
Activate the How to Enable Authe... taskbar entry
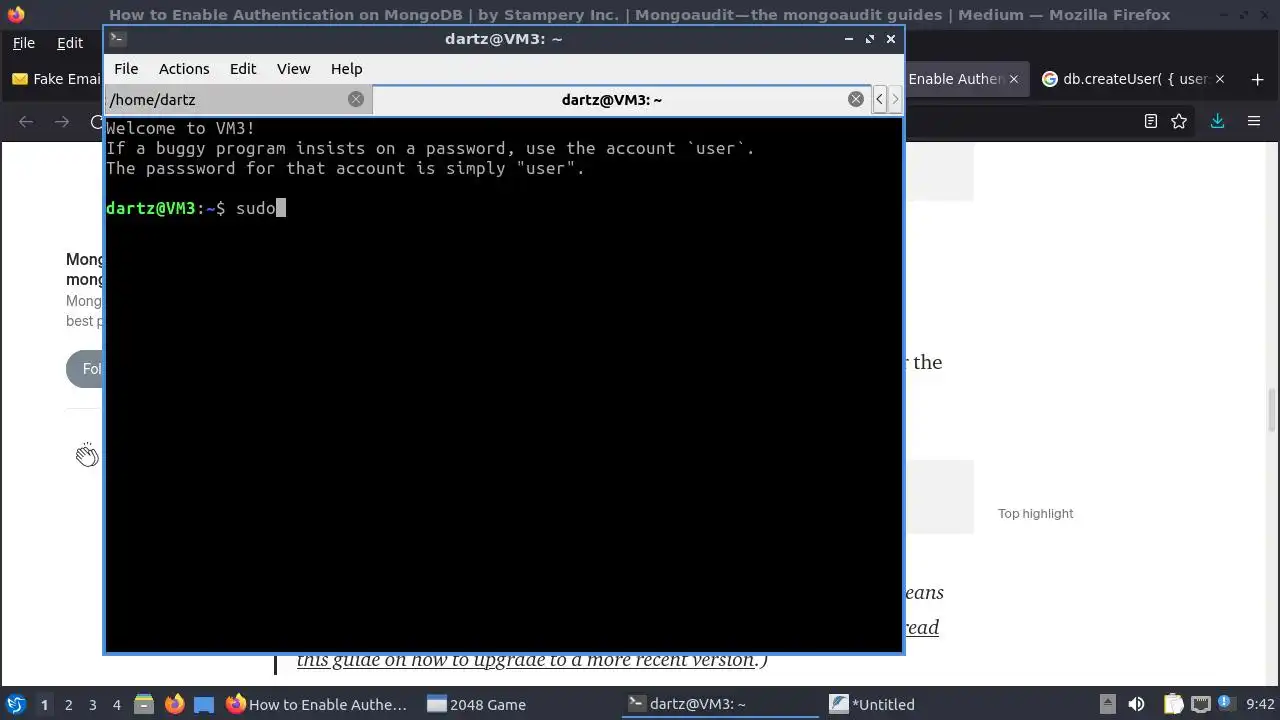318,704
